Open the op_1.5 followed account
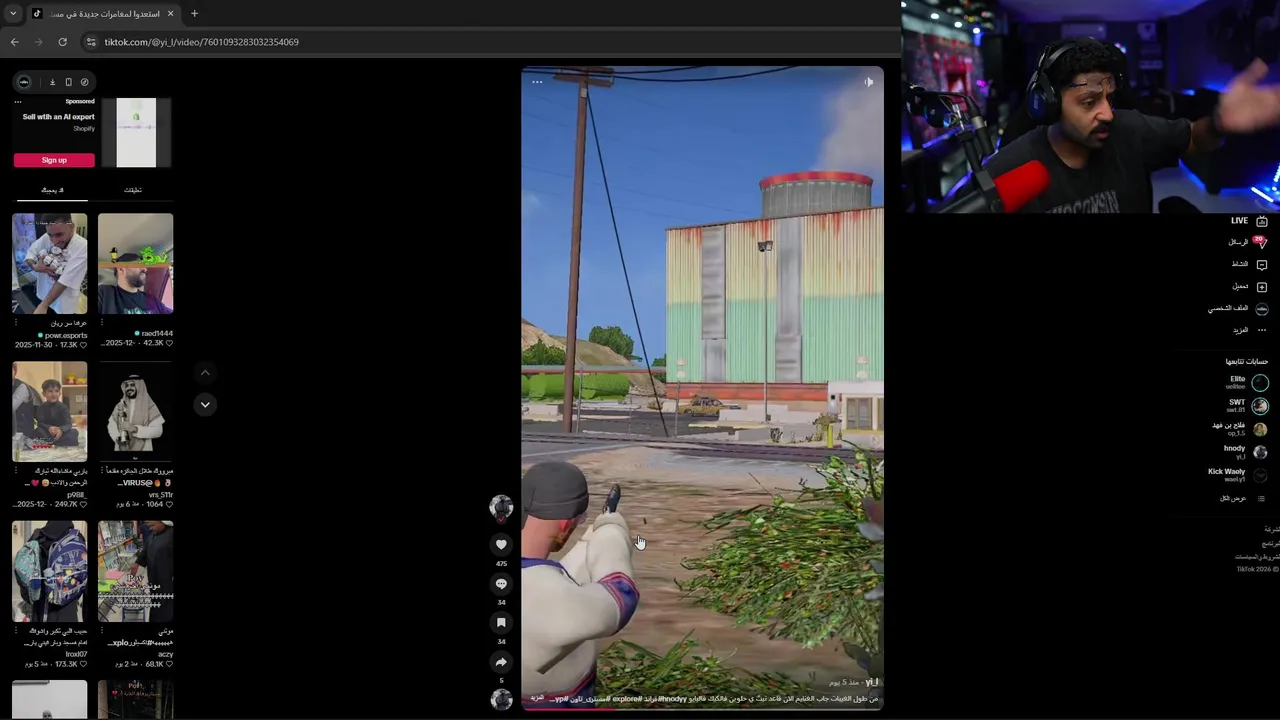 1240,428
